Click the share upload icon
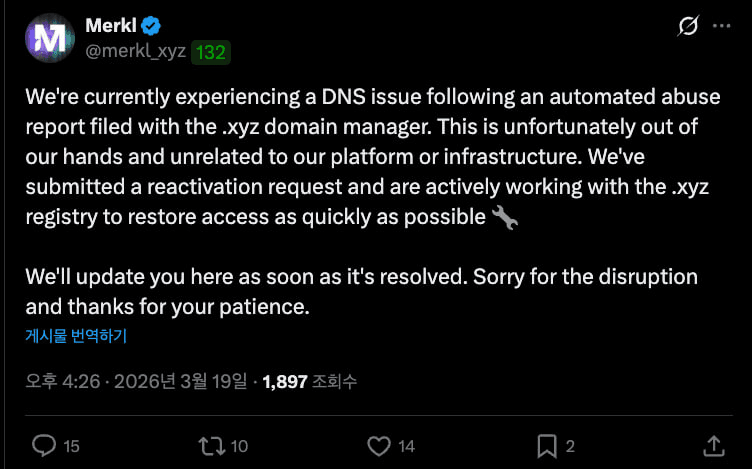The width and height of the screenshot is (752, 469). click(x=713, y=445)
